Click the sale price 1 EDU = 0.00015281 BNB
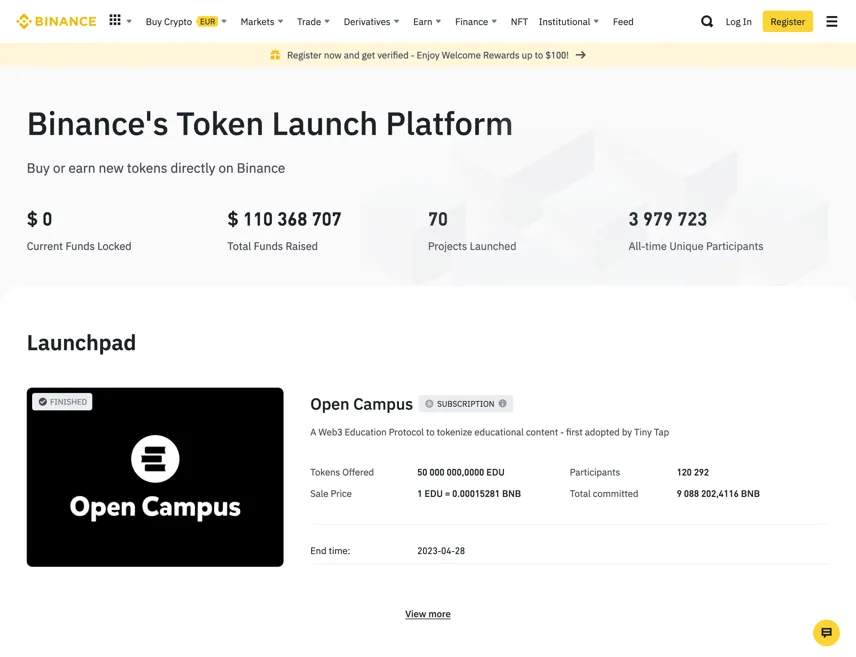This screenshot has height=657, width=856. (469, 493)
